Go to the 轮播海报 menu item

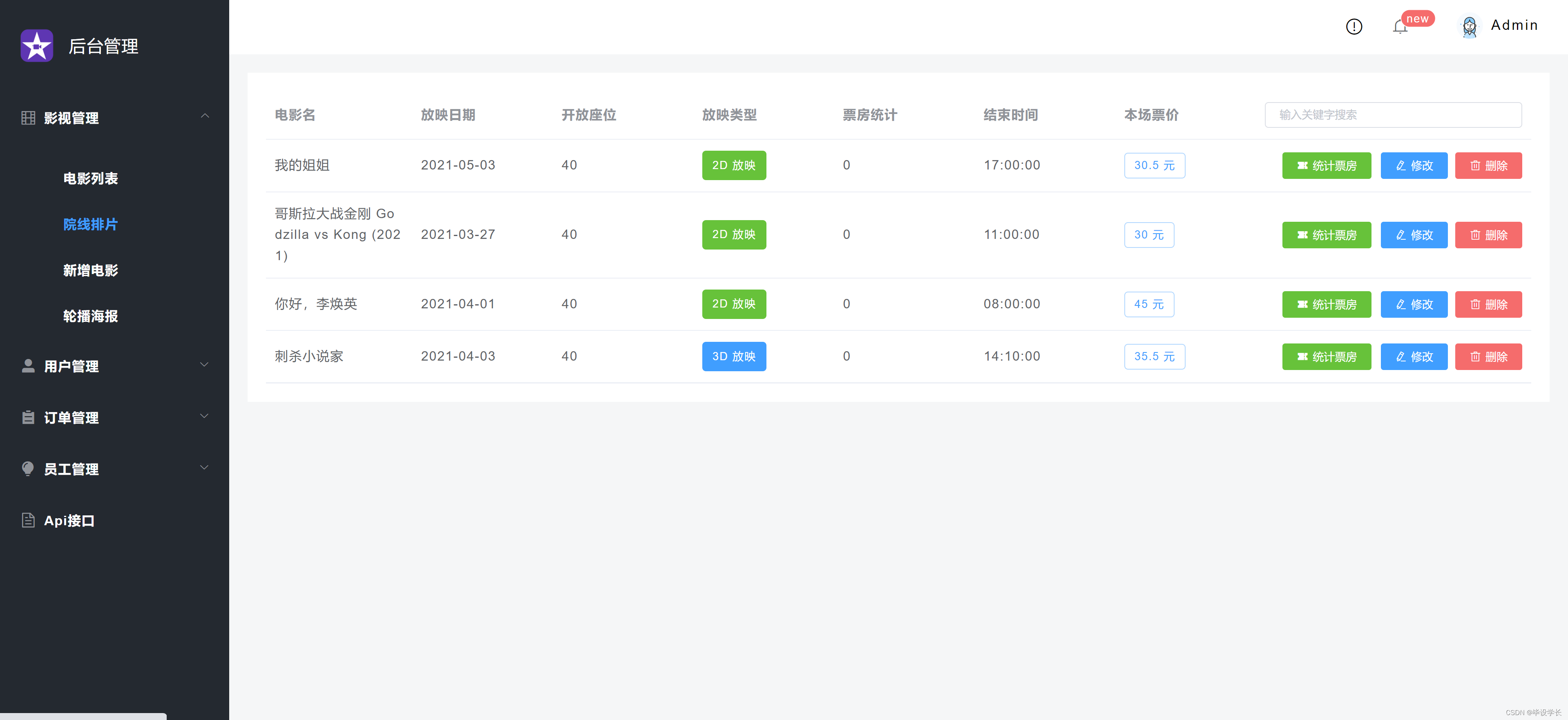pos(91,317)
